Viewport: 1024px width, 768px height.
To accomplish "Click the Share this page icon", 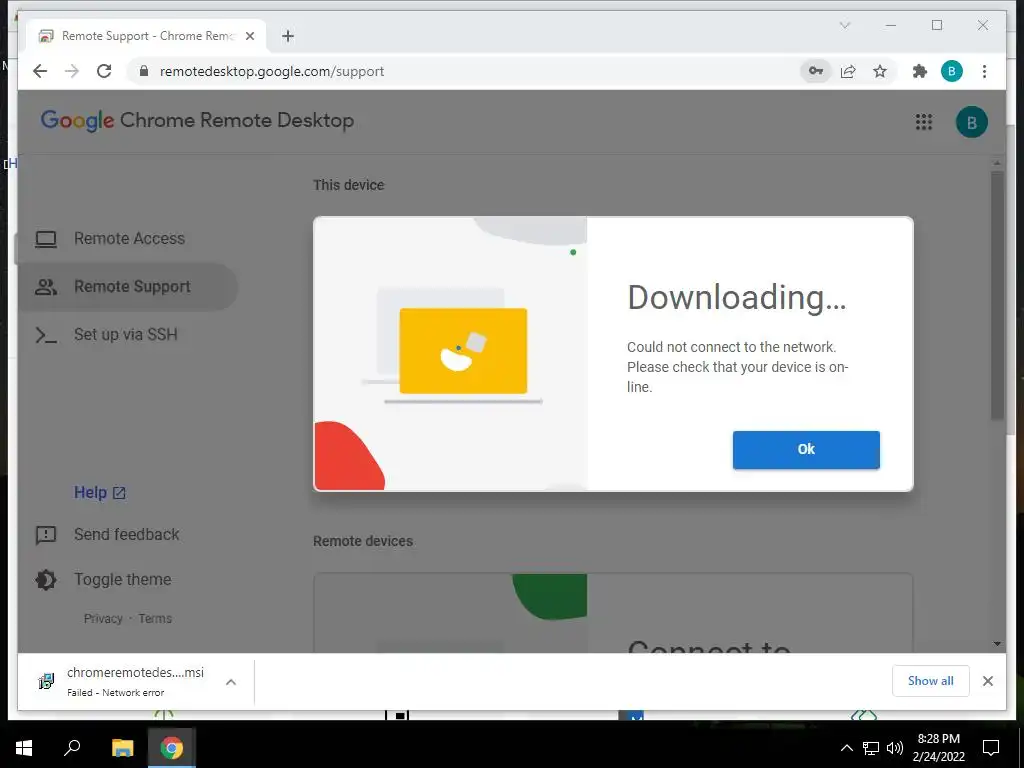I will point(848,71).
